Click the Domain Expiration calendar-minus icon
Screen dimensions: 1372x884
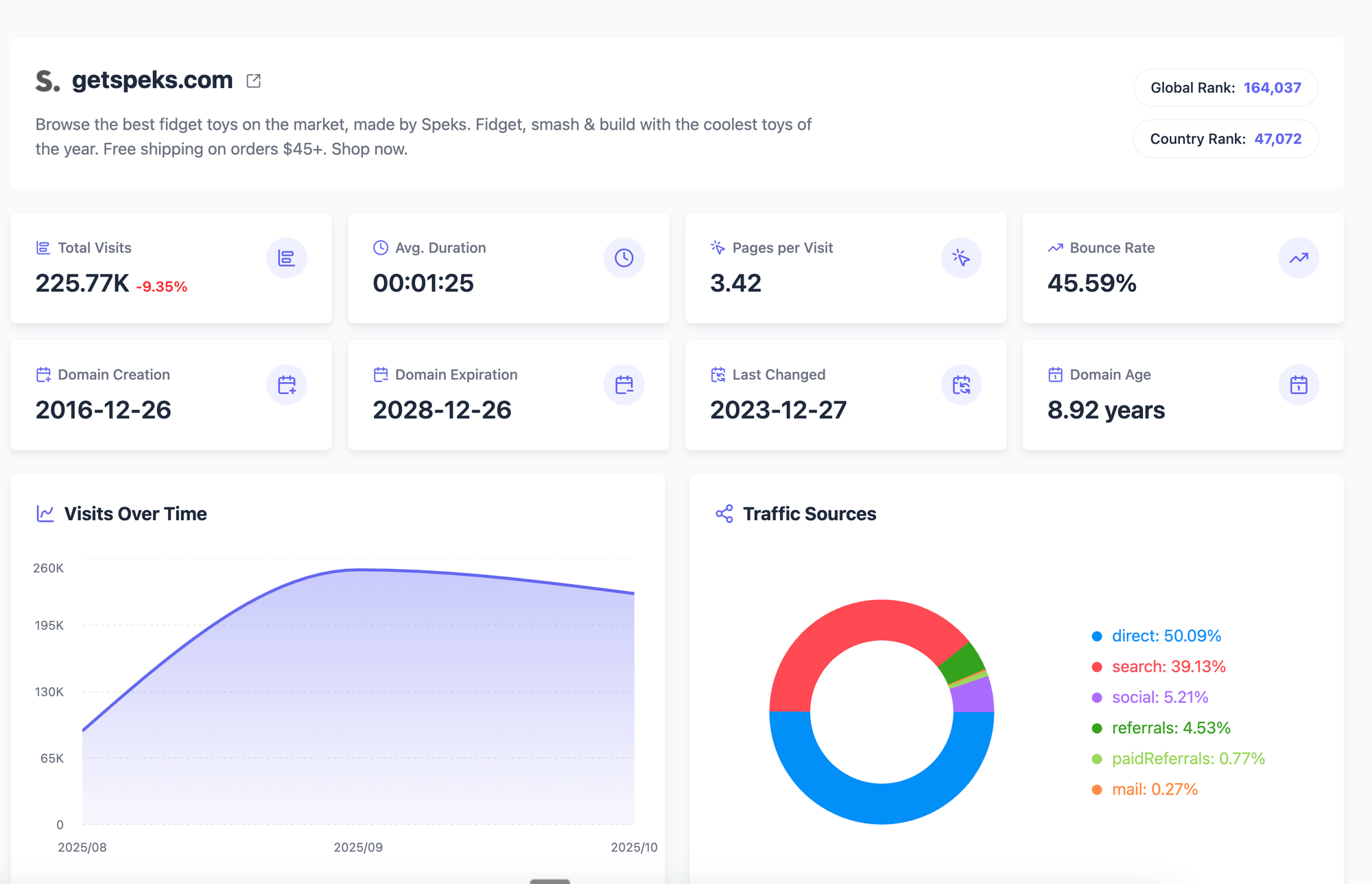point(624,385)
